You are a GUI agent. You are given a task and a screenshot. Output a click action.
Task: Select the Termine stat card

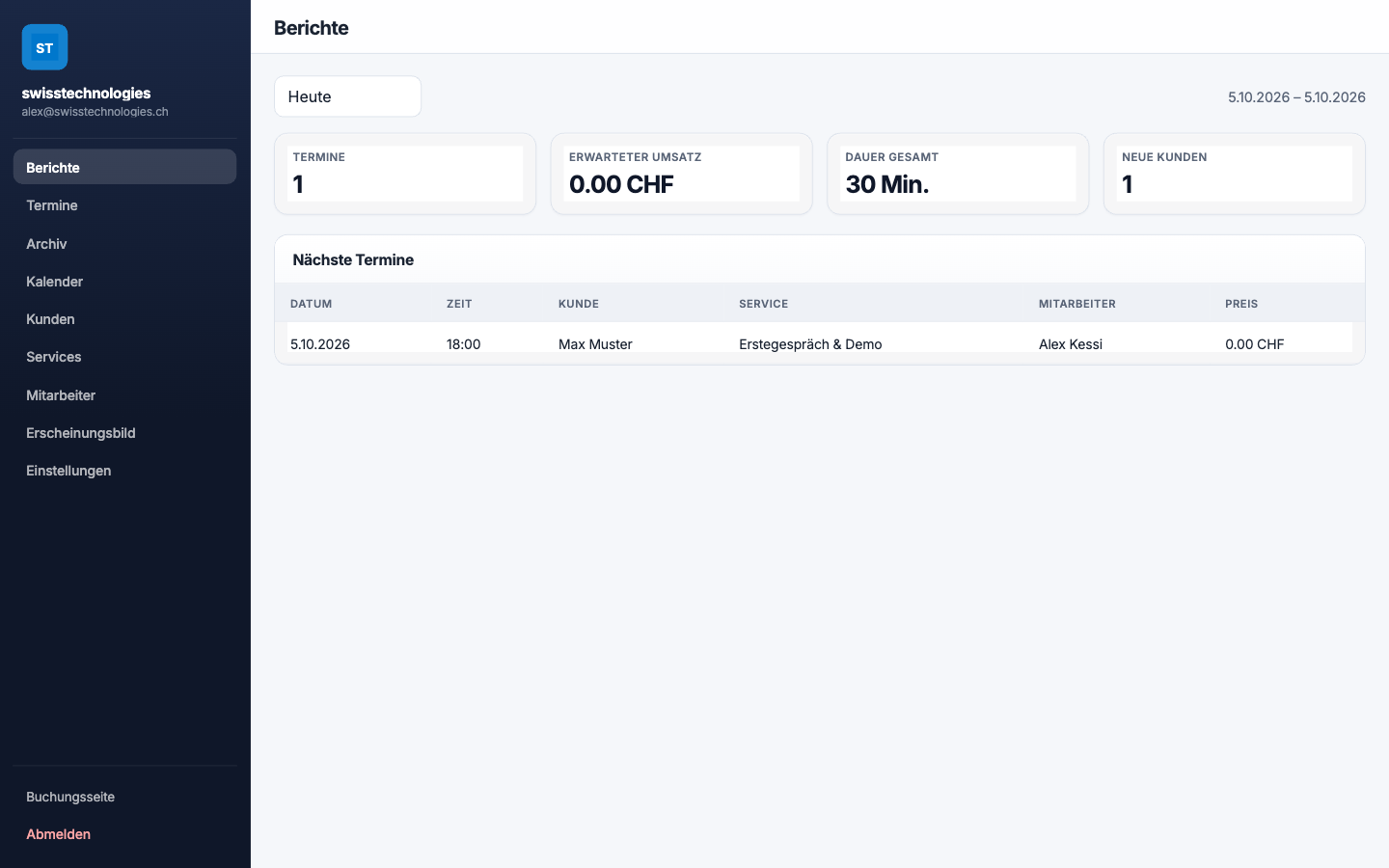[405, 174]
